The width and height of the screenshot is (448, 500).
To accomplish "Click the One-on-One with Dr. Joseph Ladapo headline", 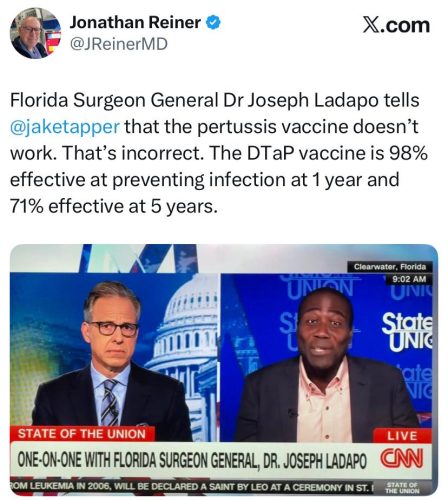I will [x=192, y=460].
